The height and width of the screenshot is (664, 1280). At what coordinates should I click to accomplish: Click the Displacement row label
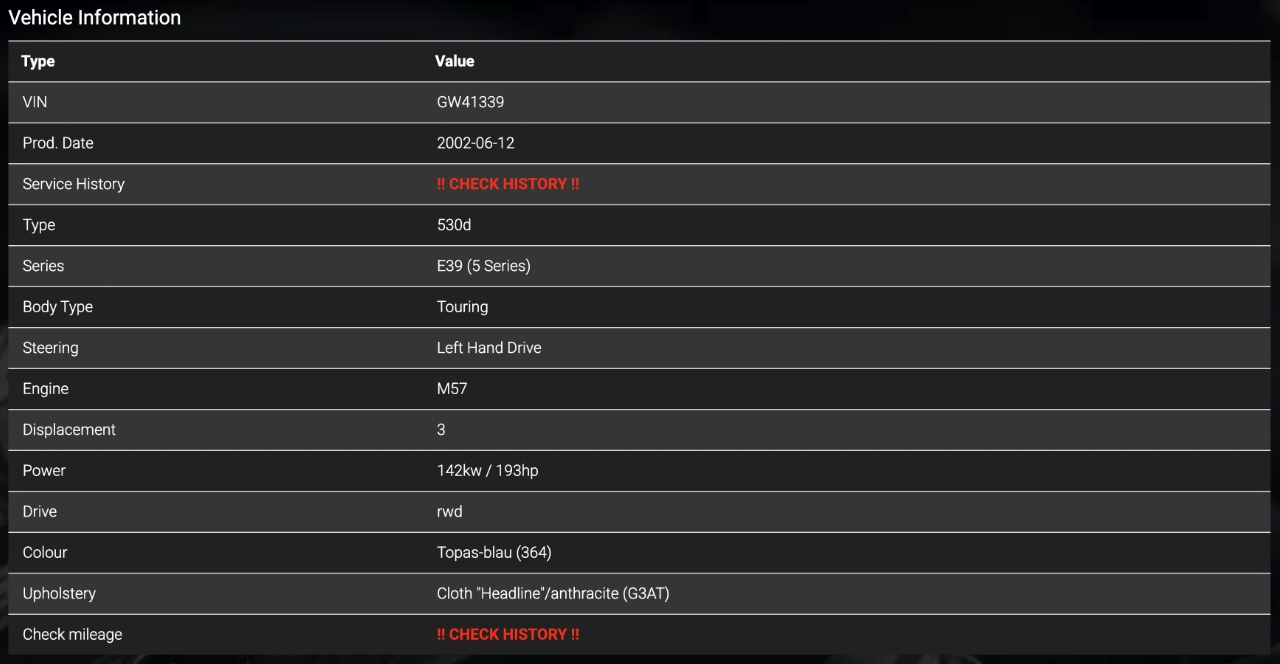[69, 430]
